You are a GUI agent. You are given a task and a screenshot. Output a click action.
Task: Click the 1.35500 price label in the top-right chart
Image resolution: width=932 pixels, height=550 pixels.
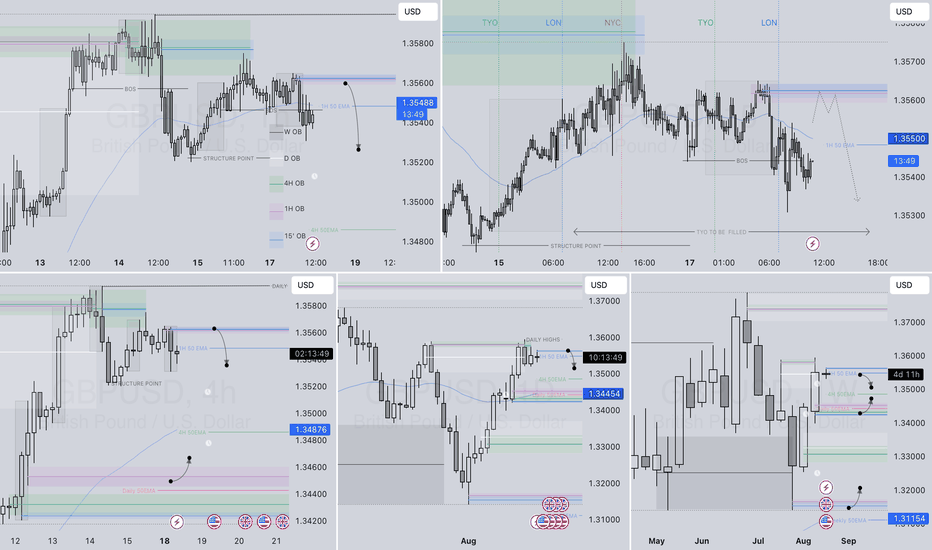(909, 139)
